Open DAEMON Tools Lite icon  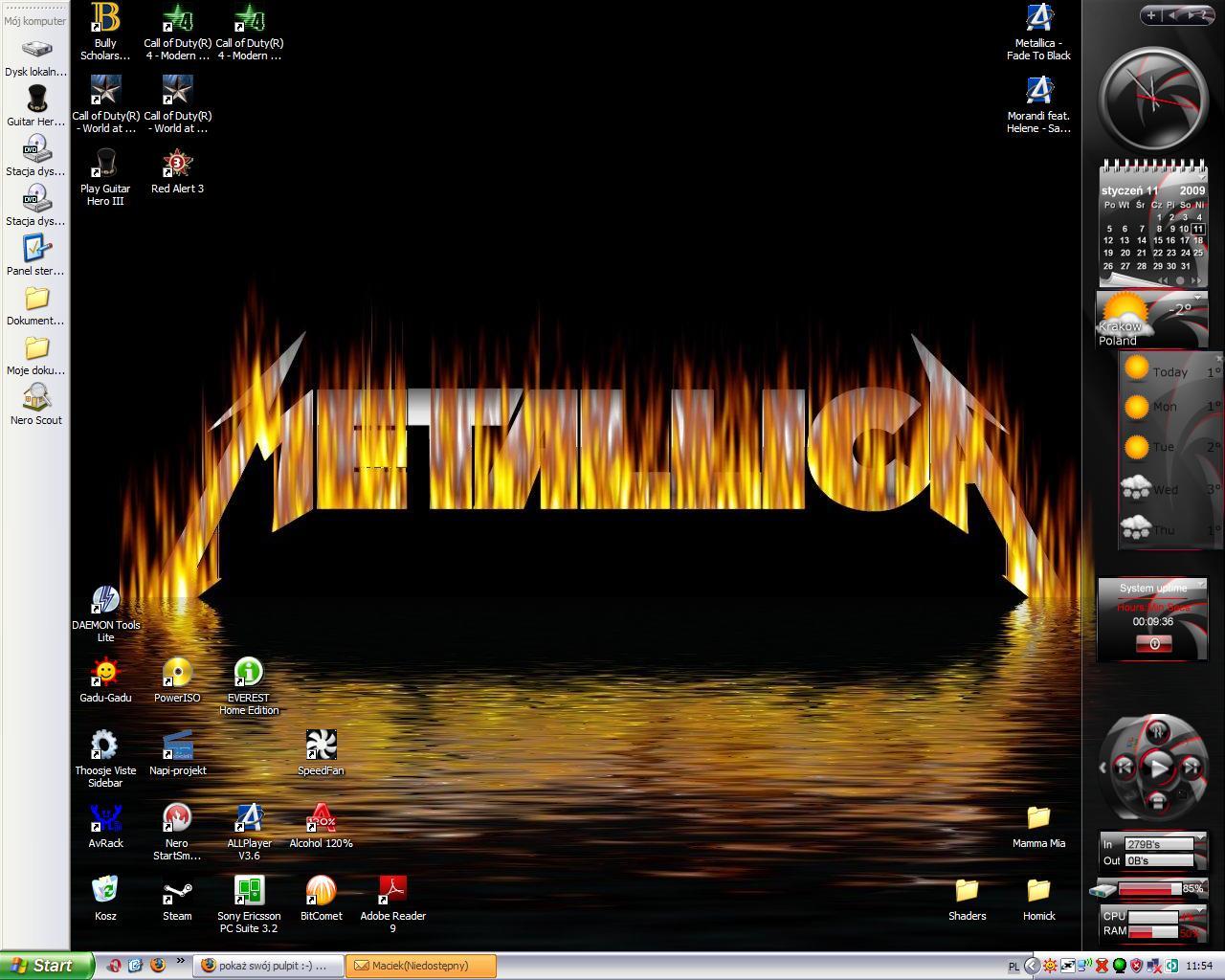point(105,614)
